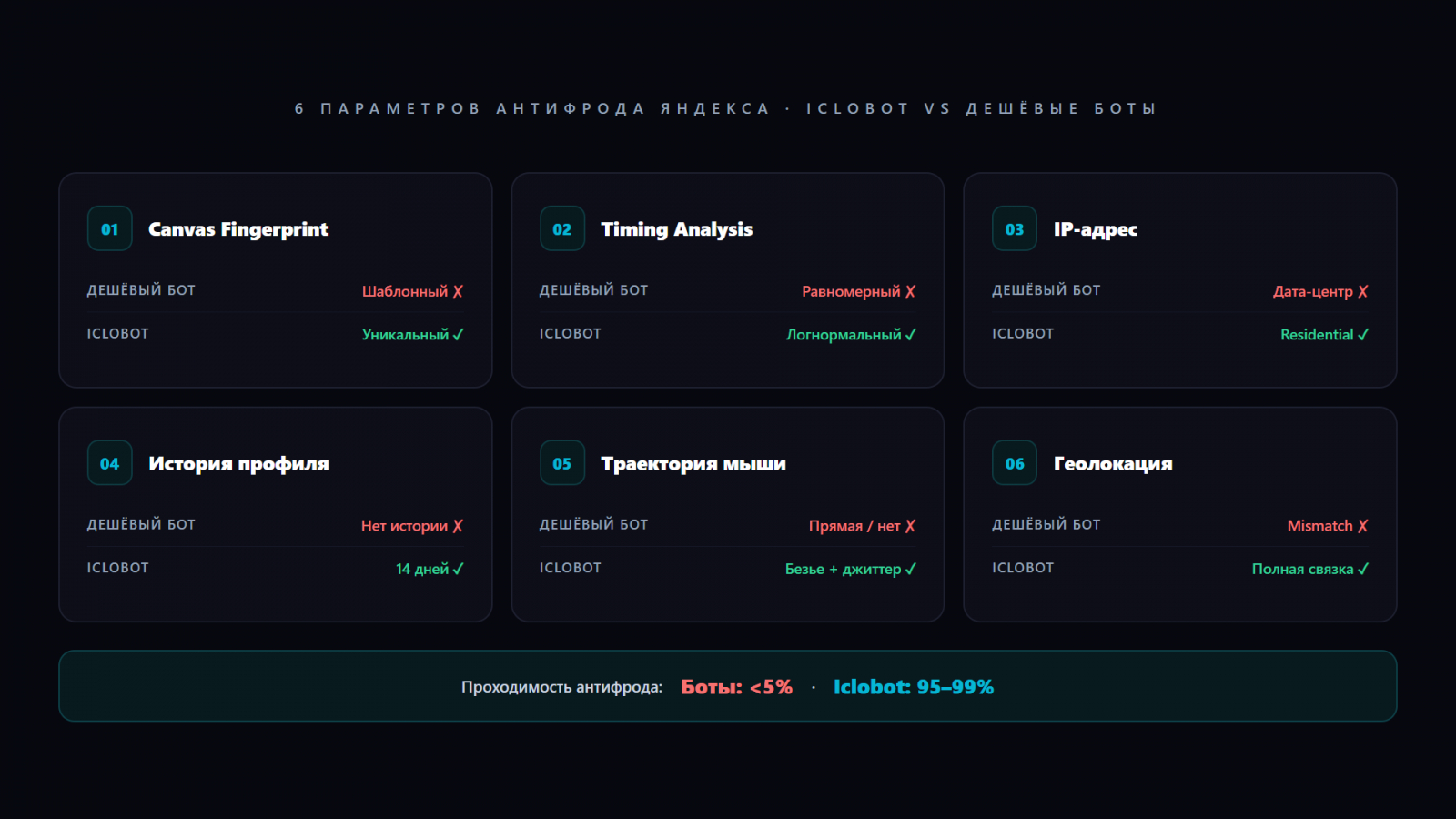Viewport: 1456px width, 819px height.
Task: Click the 14 дней value
Action: 421,569
